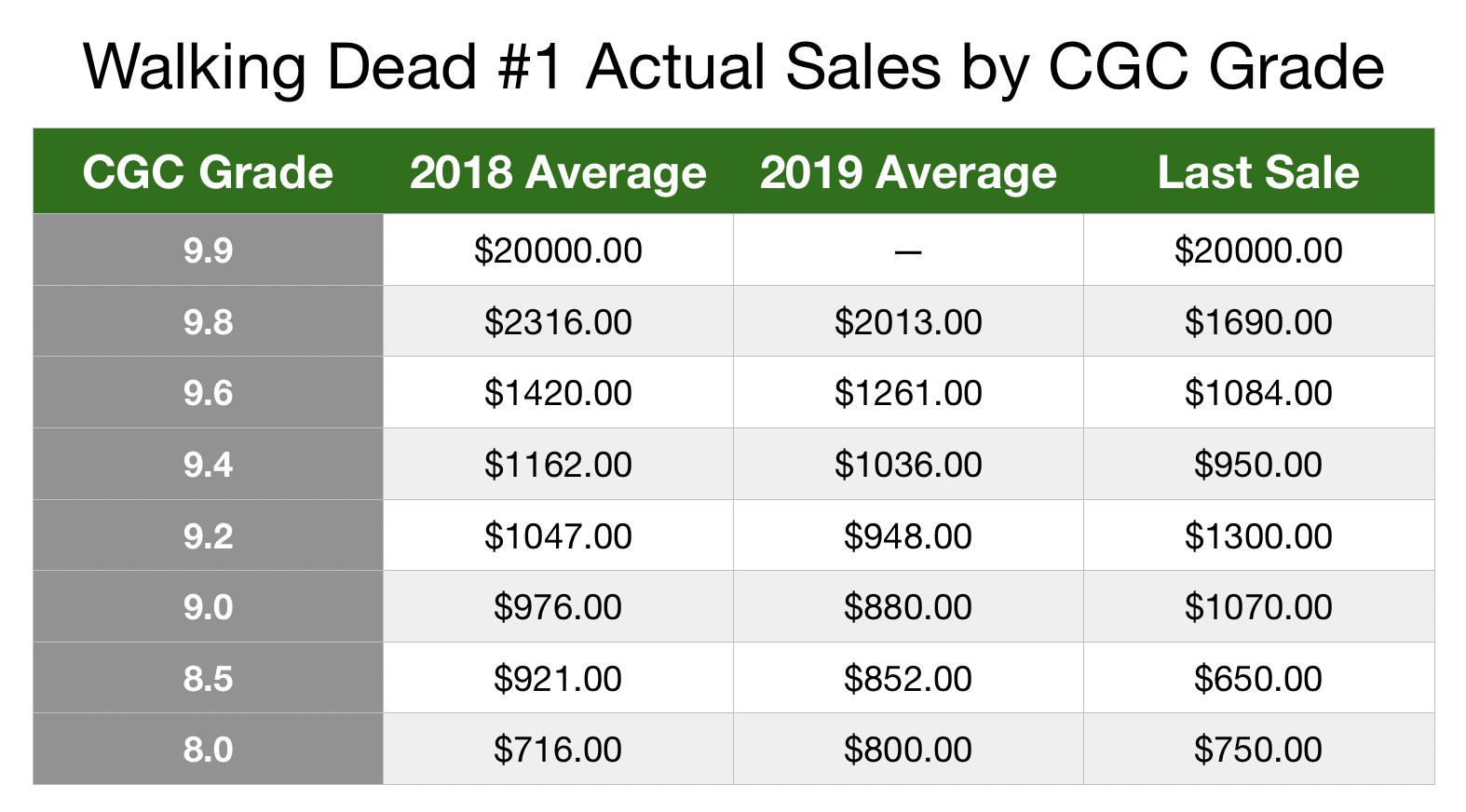Image resolution: width=1466 pixels, height=812 pixels.
Task: Click the $2013.00 cell for 2019
Action: pos(908,322)
